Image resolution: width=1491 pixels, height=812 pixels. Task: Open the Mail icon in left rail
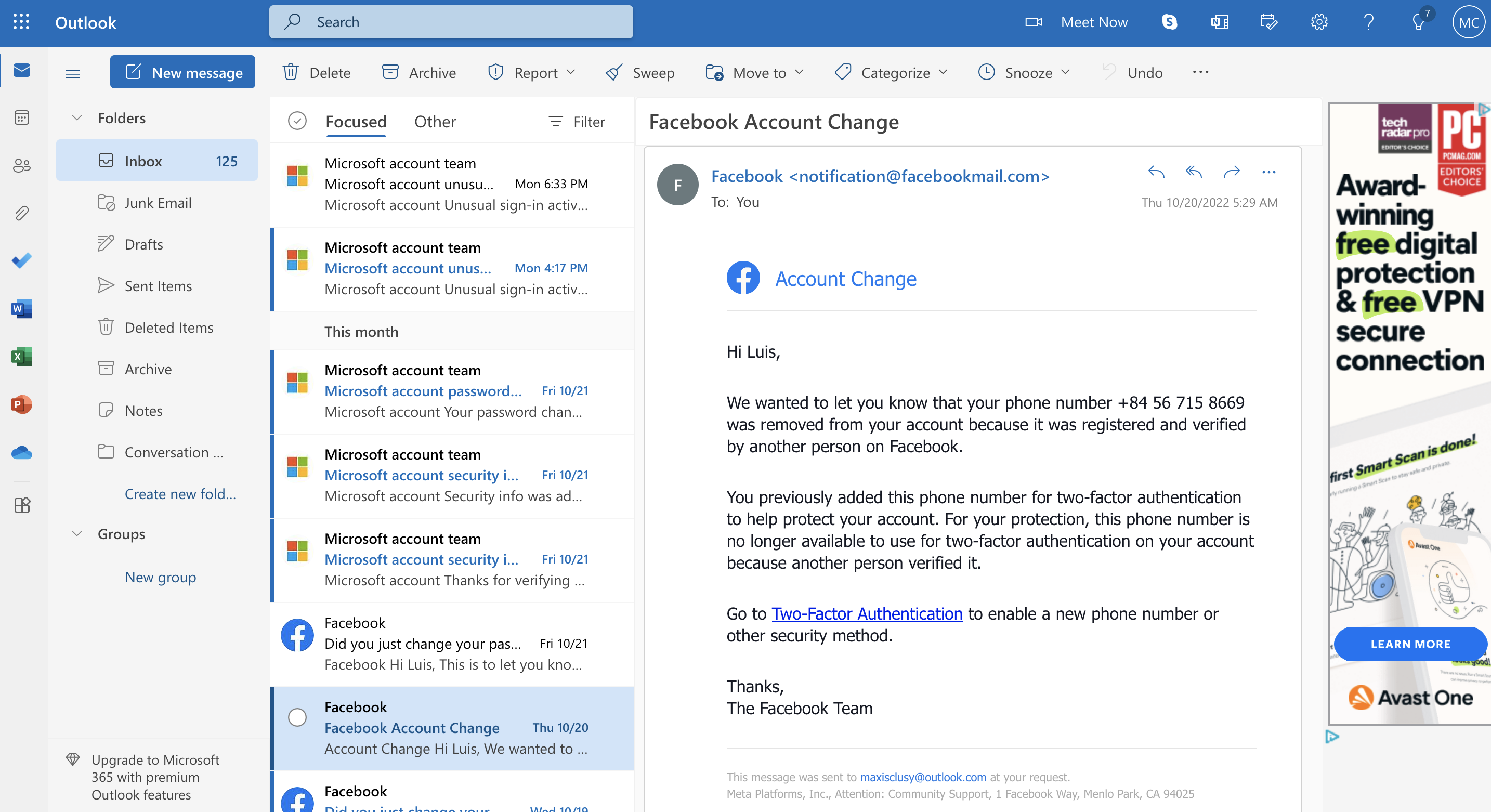pos(22,71)
